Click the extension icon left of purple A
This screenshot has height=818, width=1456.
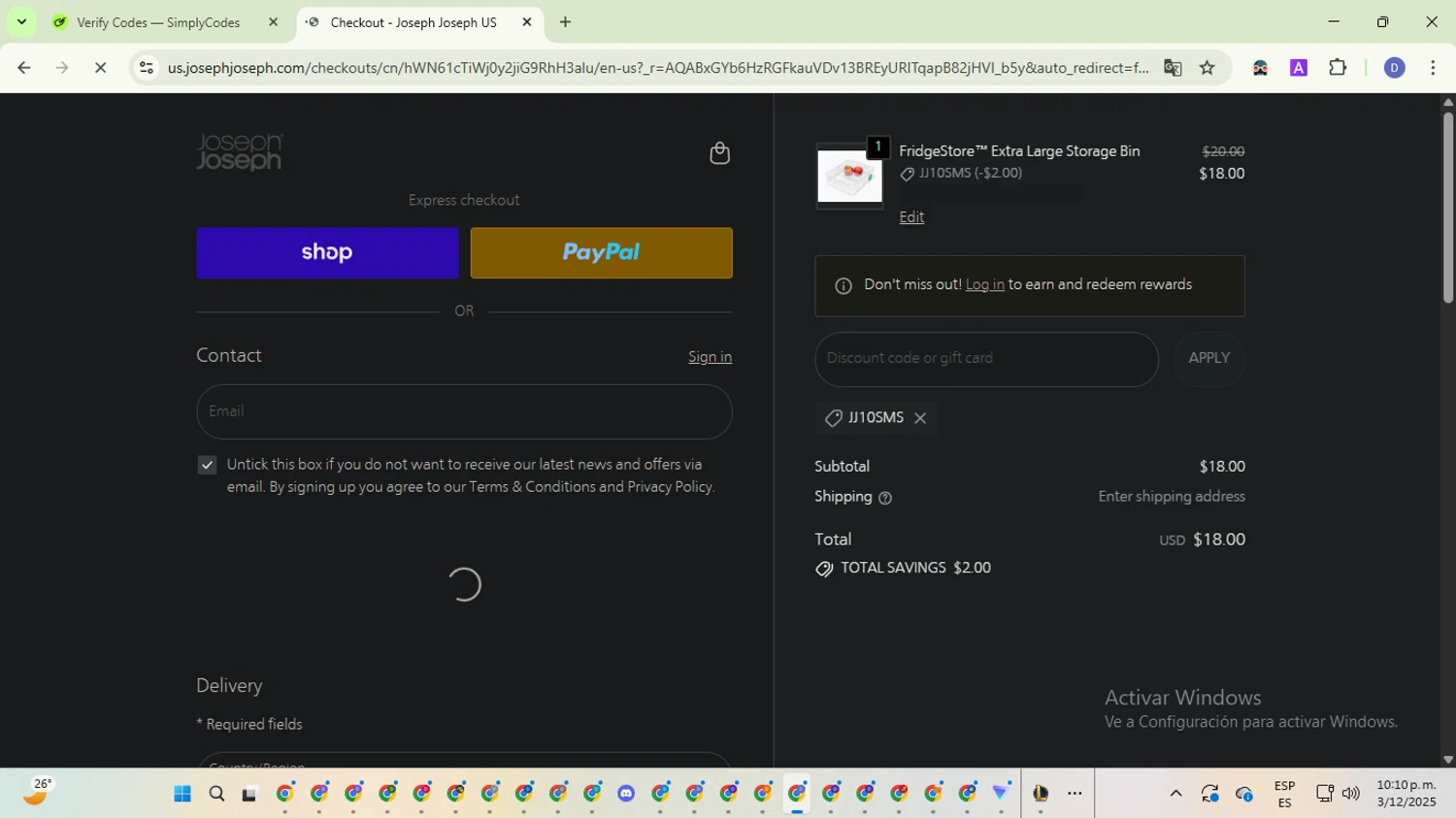[x=1260, y=68]
